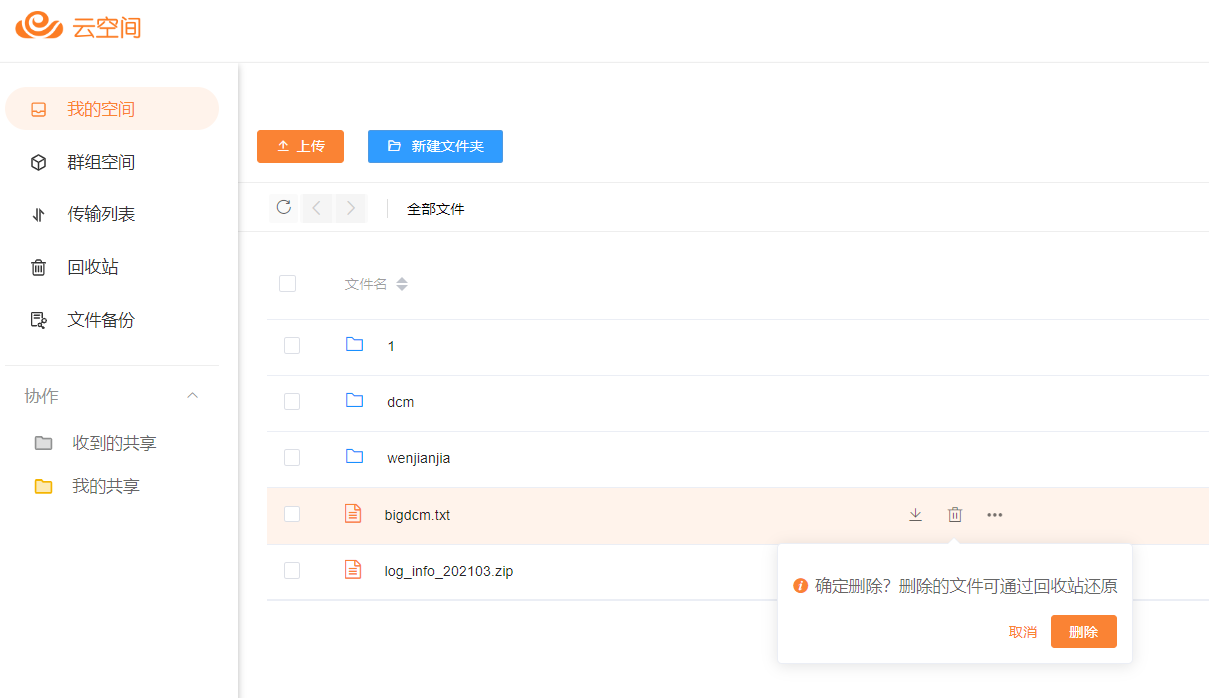Check the box for bigdcm.txt
The width and height of the screenshot is (1209, 698).
(292, 514)
